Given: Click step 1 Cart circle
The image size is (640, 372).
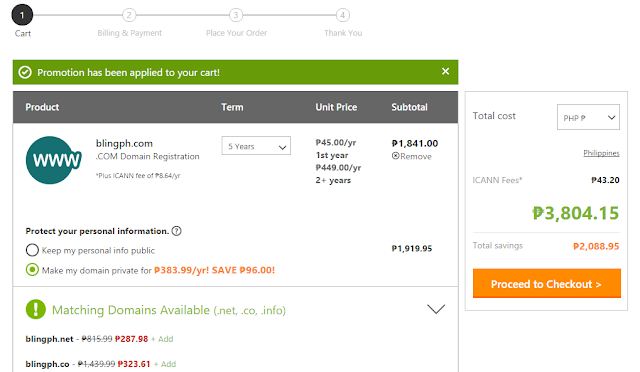Looking at the screenshot, I should 22,15.
